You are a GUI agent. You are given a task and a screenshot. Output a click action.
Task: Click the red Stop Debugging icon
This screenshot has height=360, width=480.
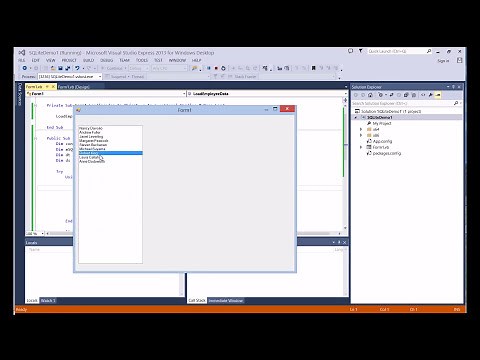point(216,68)
